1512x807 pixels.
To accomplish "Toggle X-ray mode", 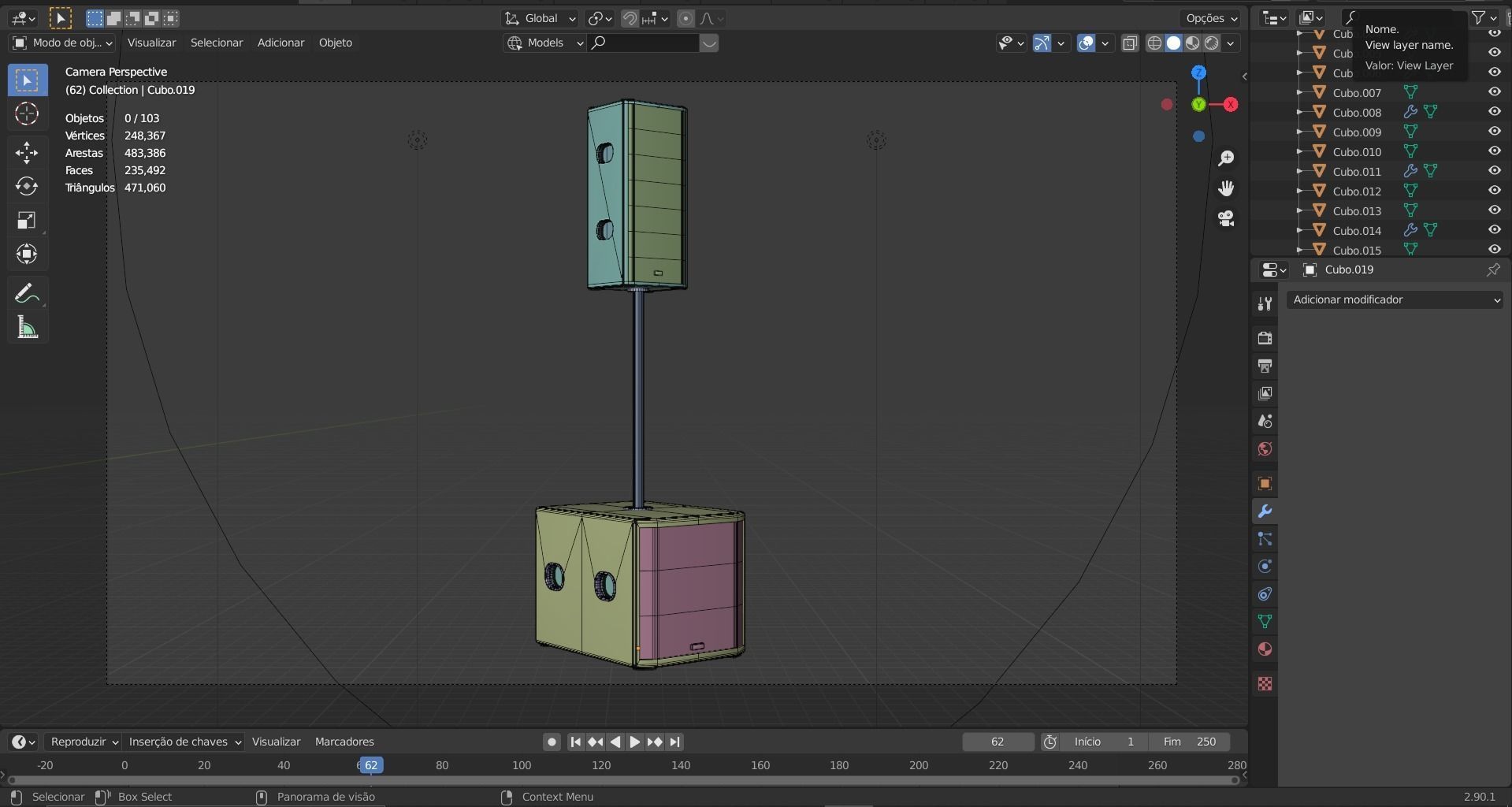I will click(1130, 43).
